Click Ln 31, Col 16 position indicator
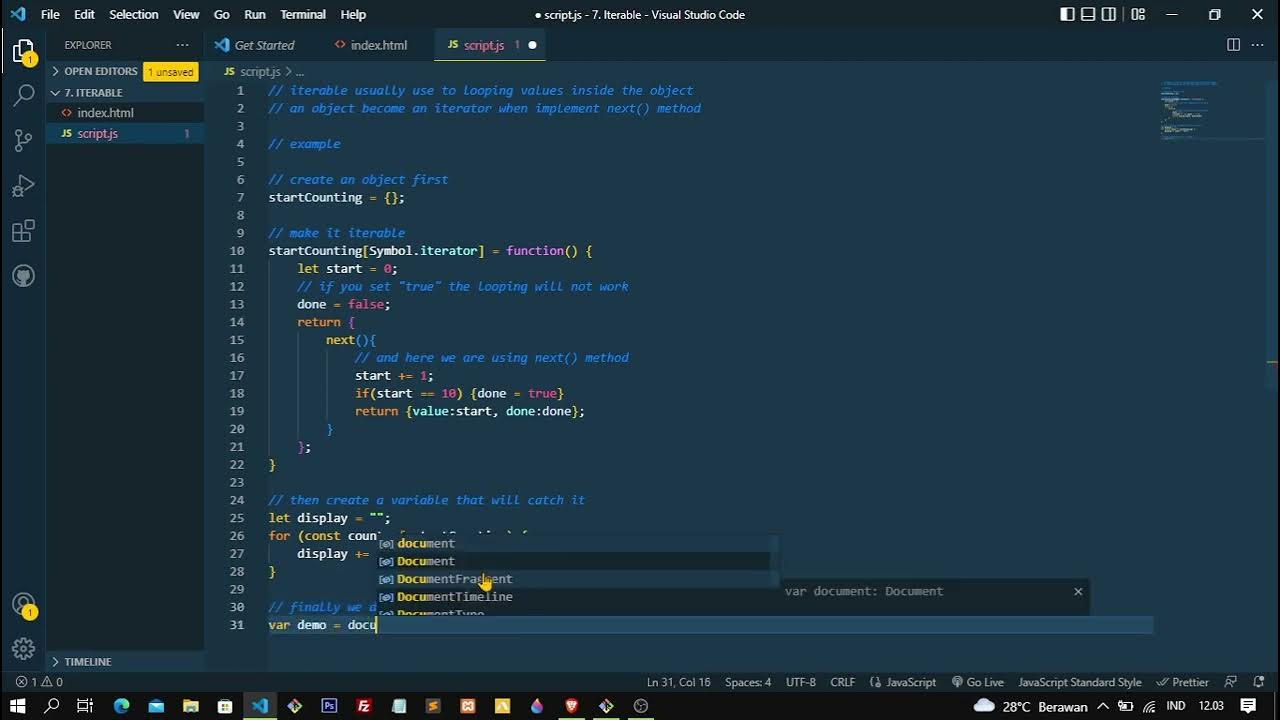 [x=678, y=682]
